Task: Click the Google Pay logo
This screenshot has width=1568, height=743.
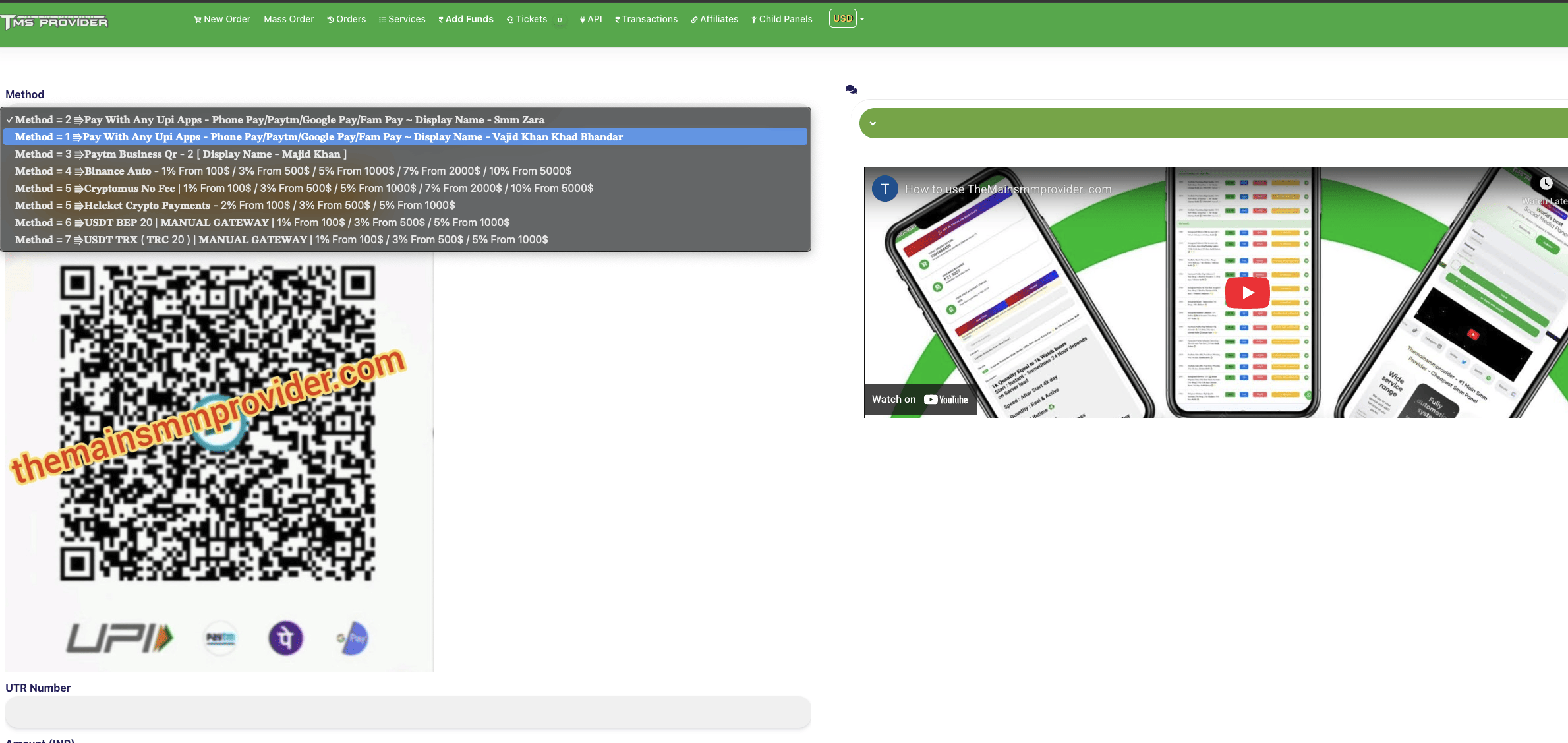Action: tap(353, 638)
